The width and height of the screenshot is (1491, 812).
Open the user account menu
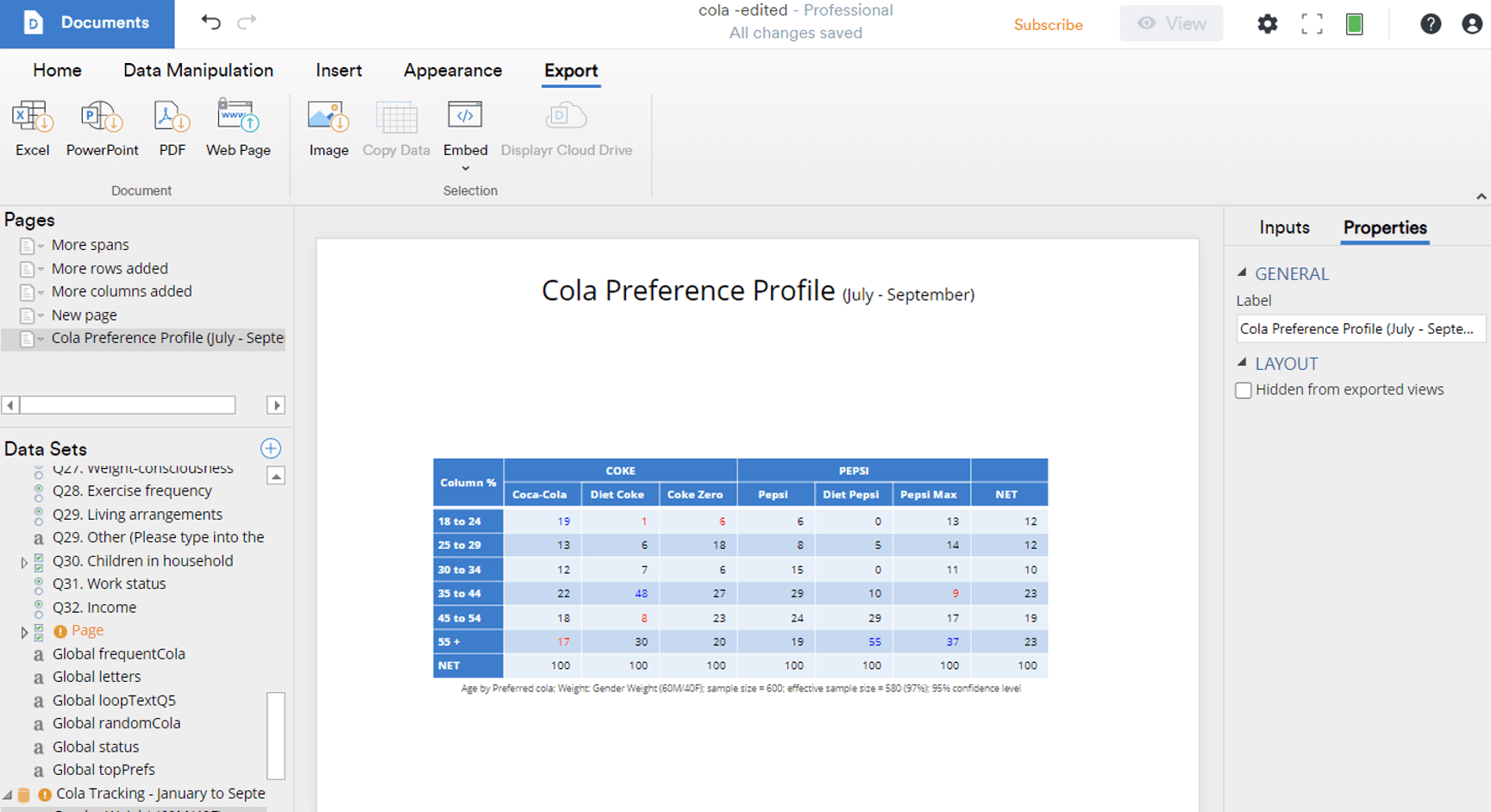[x=1472, y=24]
